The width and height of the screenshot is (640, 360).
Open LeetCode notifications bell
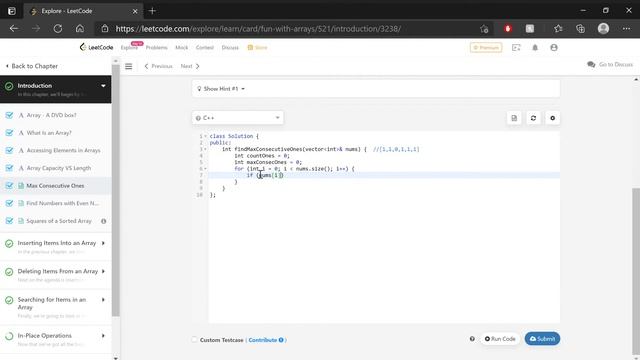tap(535, 47)
